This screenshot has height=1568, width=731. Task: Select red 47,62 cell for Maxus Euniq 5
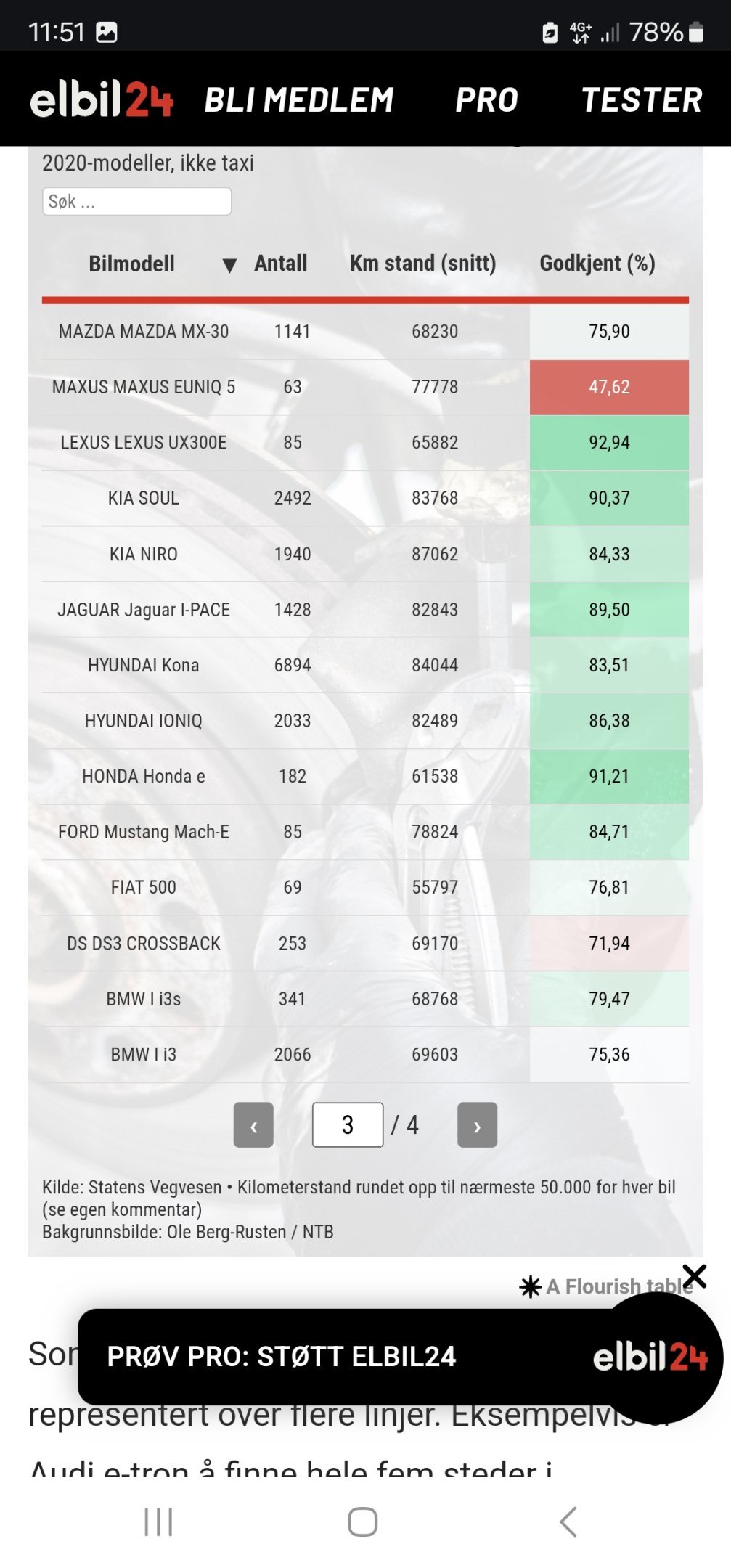click(609, 387)
